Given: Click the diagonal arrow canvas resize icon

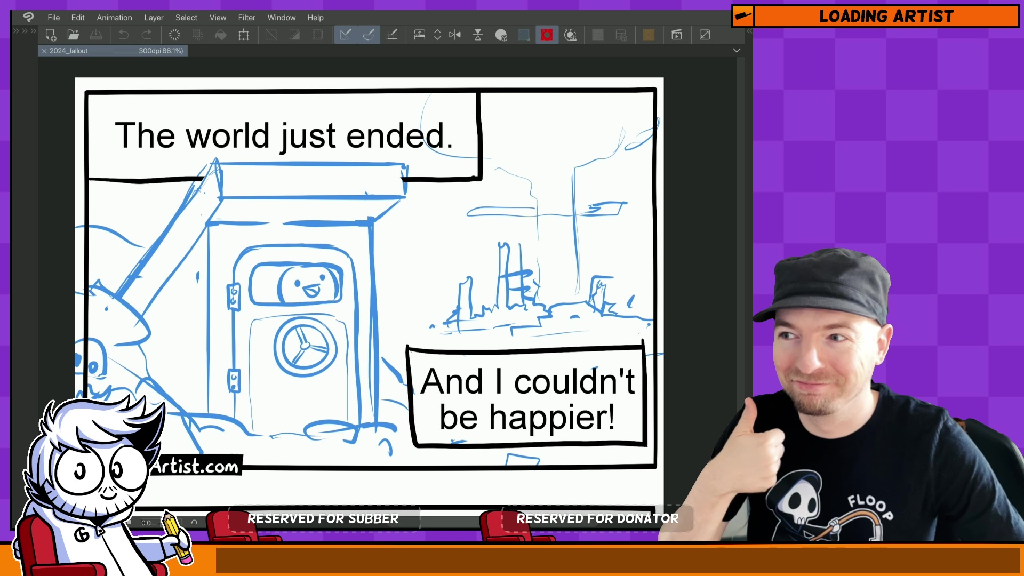Looking at the screenshot, I should click(705, 35).
